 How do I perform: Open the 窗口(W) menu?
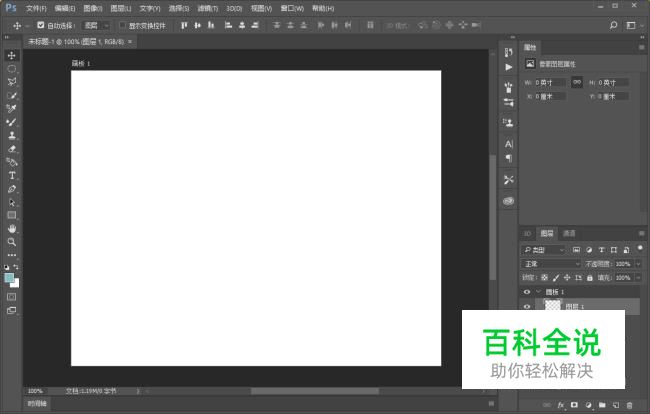(x=292, y=8)
